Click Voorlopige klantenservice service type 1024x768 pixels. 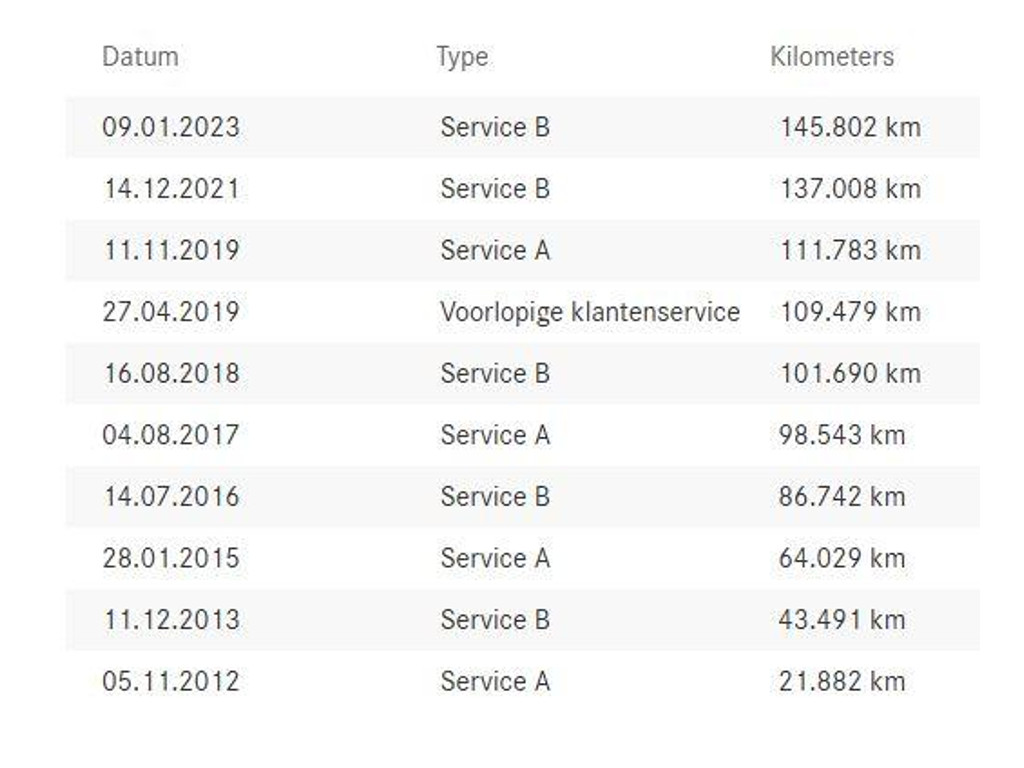[590, 312]
